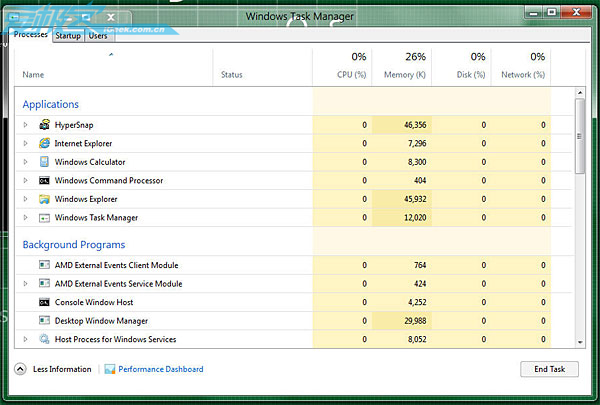Select the Internet Explorer icon

pyautogui.click(x=44, y=143)
